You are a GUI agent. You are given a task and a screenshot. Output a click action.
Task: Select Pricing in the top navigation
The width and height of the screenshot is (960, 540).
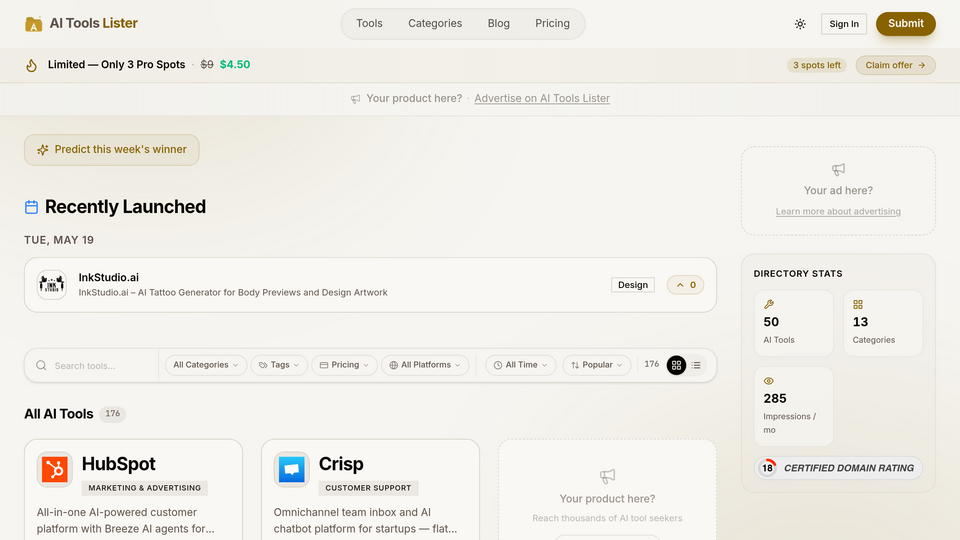(x=552, y=23)
